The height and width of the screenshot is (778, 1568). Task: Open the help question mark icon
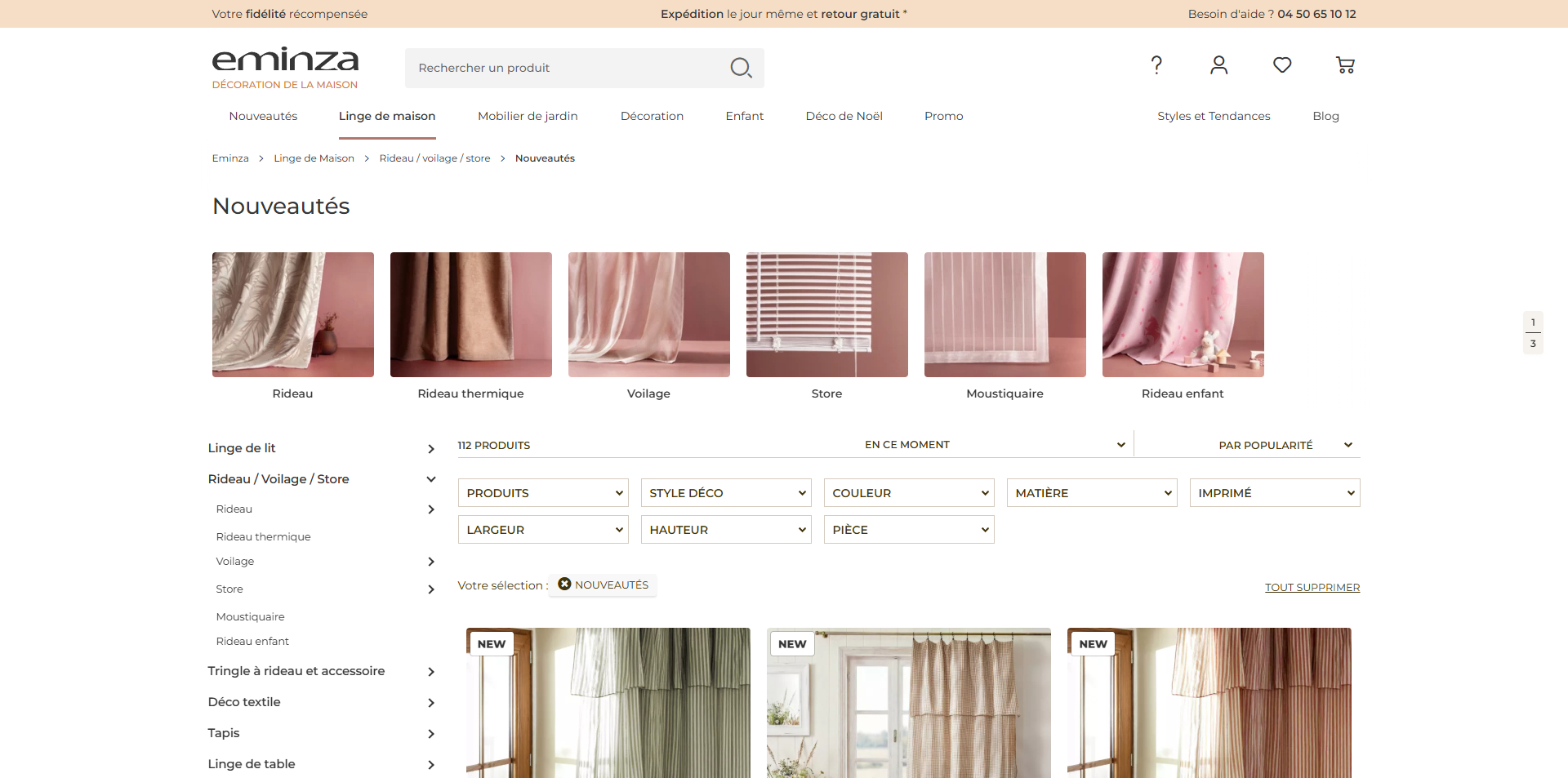[x=1156, y=65]
